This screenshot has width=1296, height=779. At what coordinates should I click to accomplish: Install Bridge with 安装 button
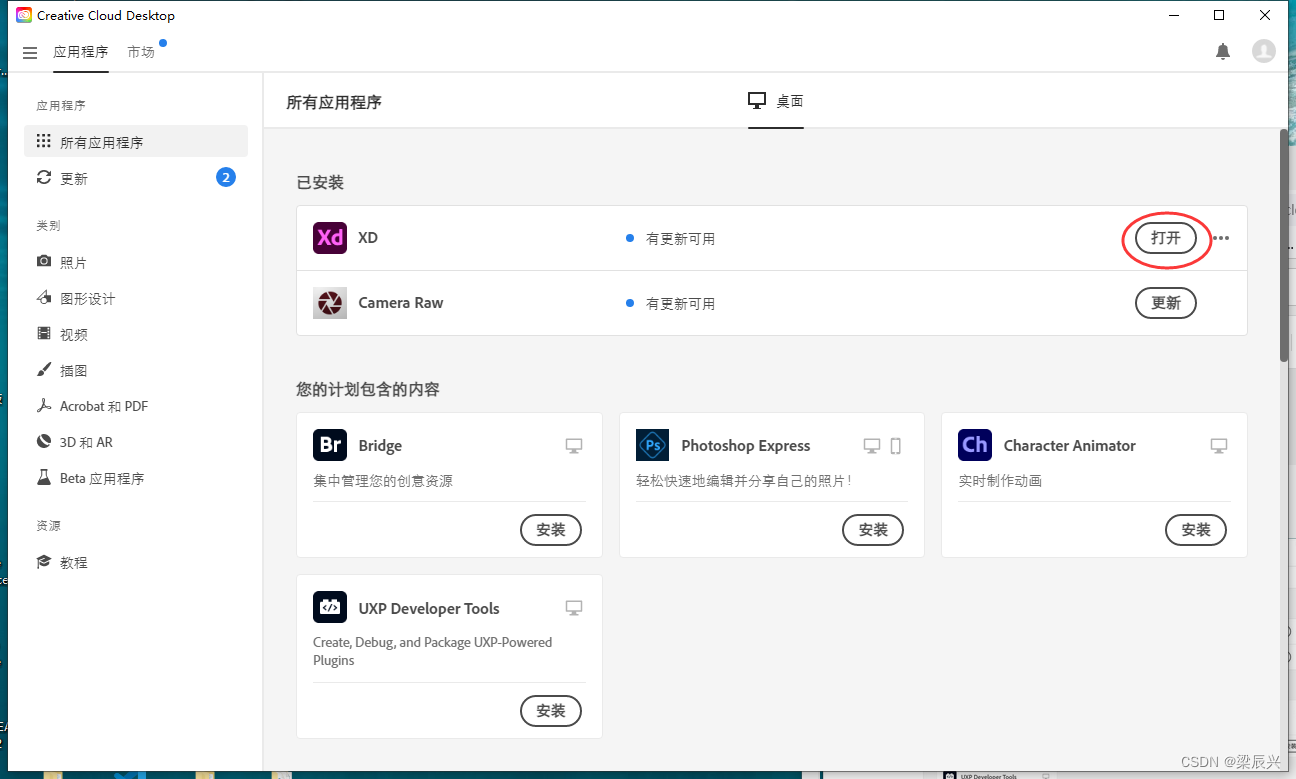[551, 530]
